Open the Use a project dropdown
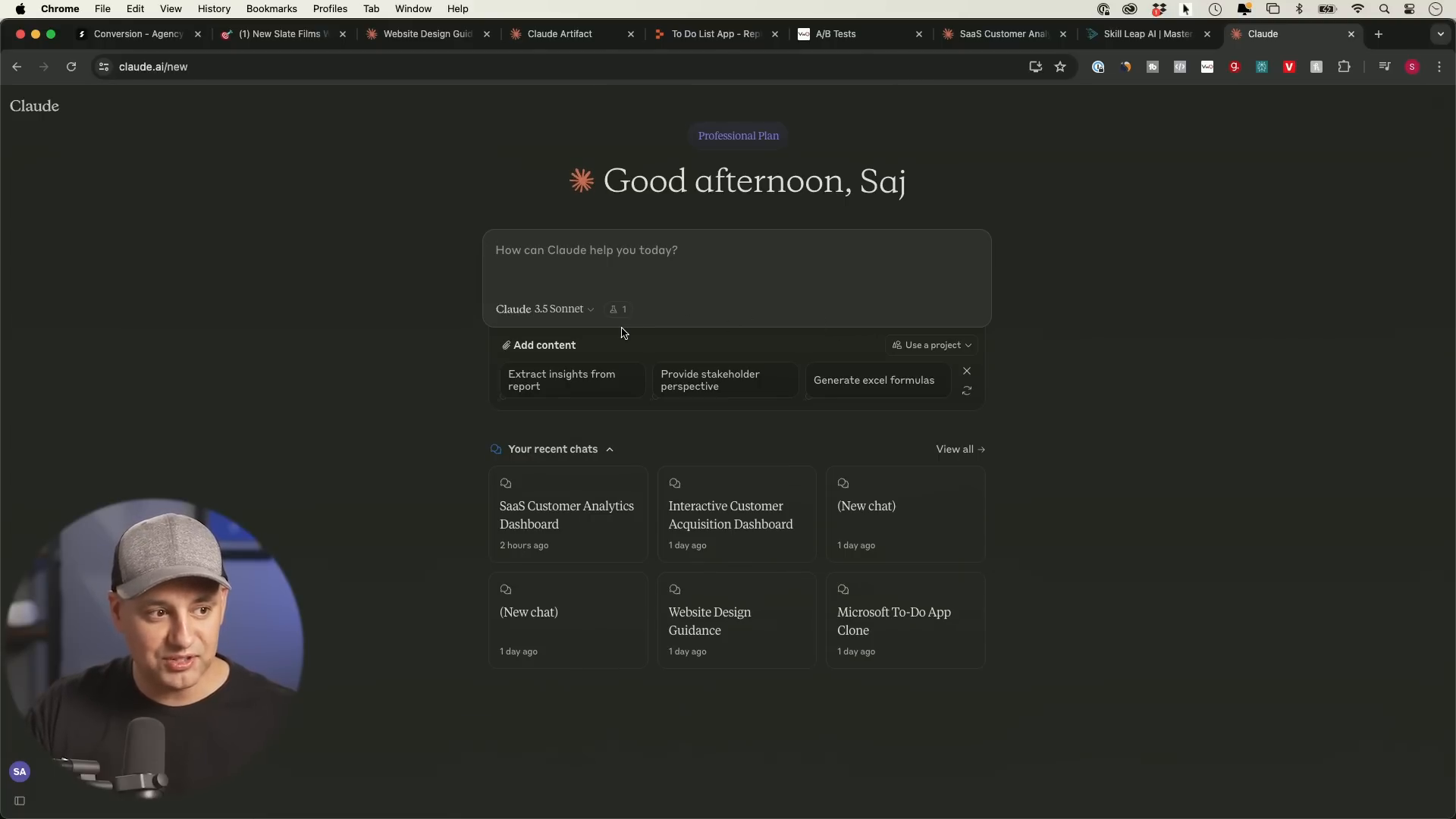Image resolution: width=1456 pixels, height=819 pixels. (931, 345)
